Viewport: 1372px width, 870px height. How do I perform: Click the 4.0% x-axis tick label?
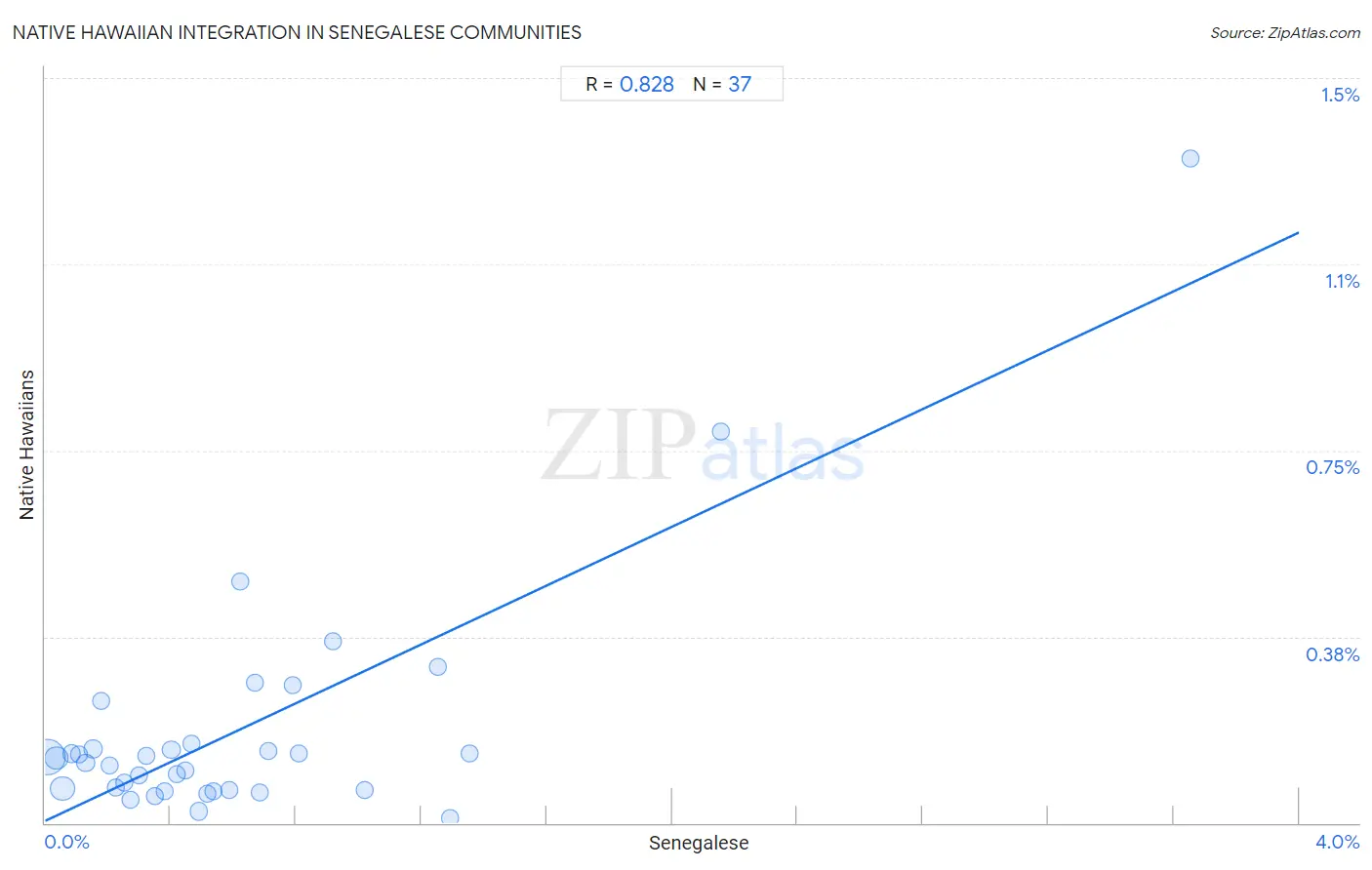coord(1337,842)
